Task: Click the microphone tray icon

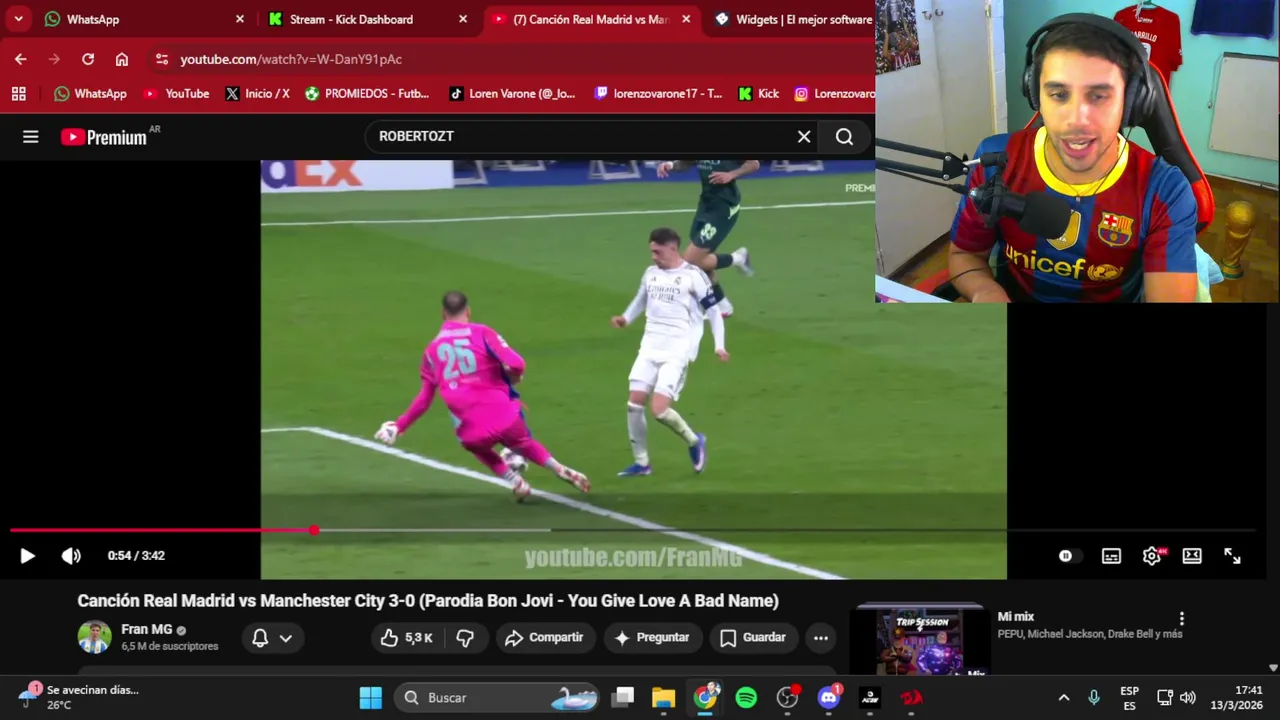Action: [1093, 697]
